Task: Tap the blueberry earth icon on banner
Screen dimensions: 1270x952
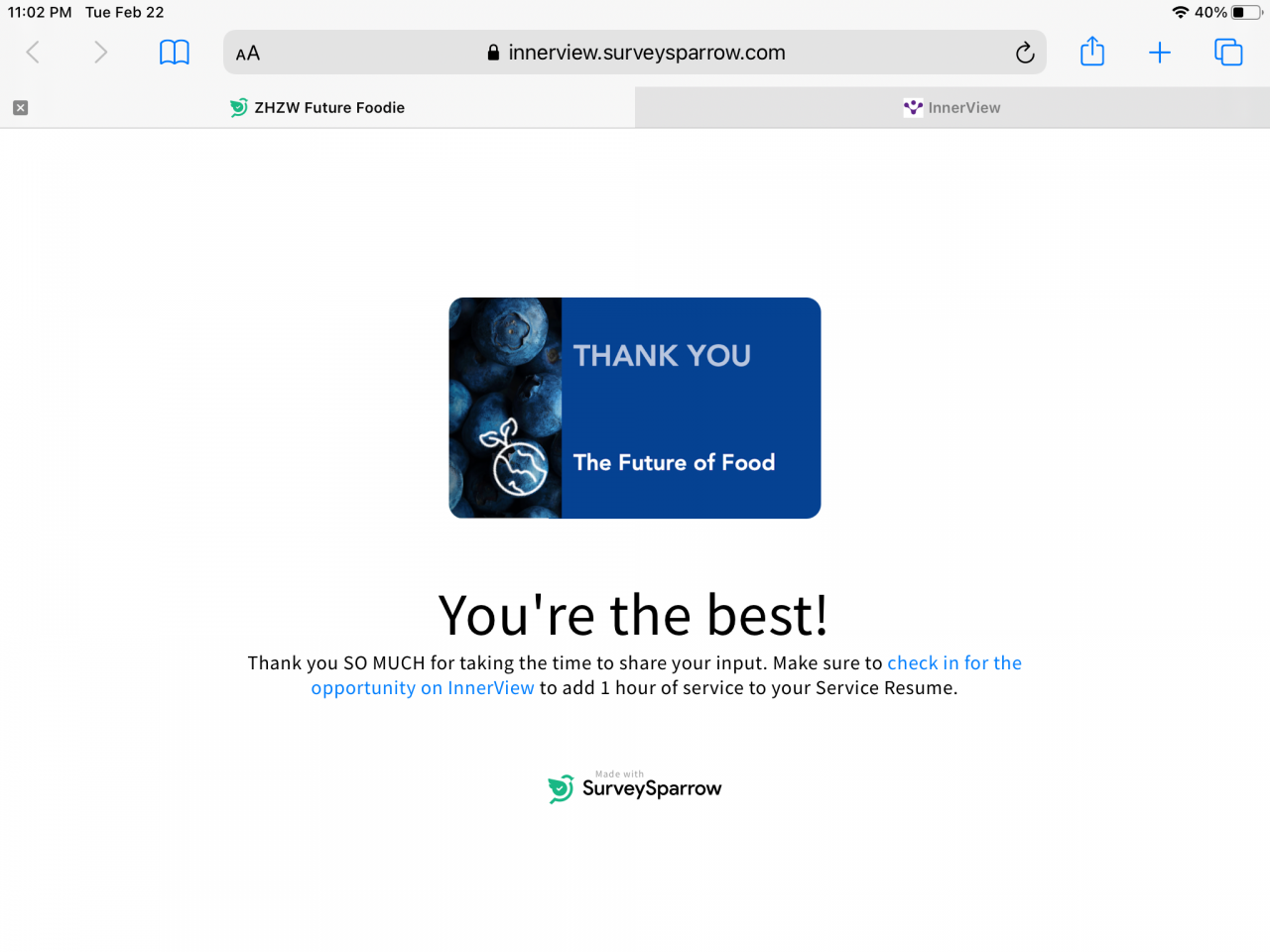Action: [x=513, y=458]
